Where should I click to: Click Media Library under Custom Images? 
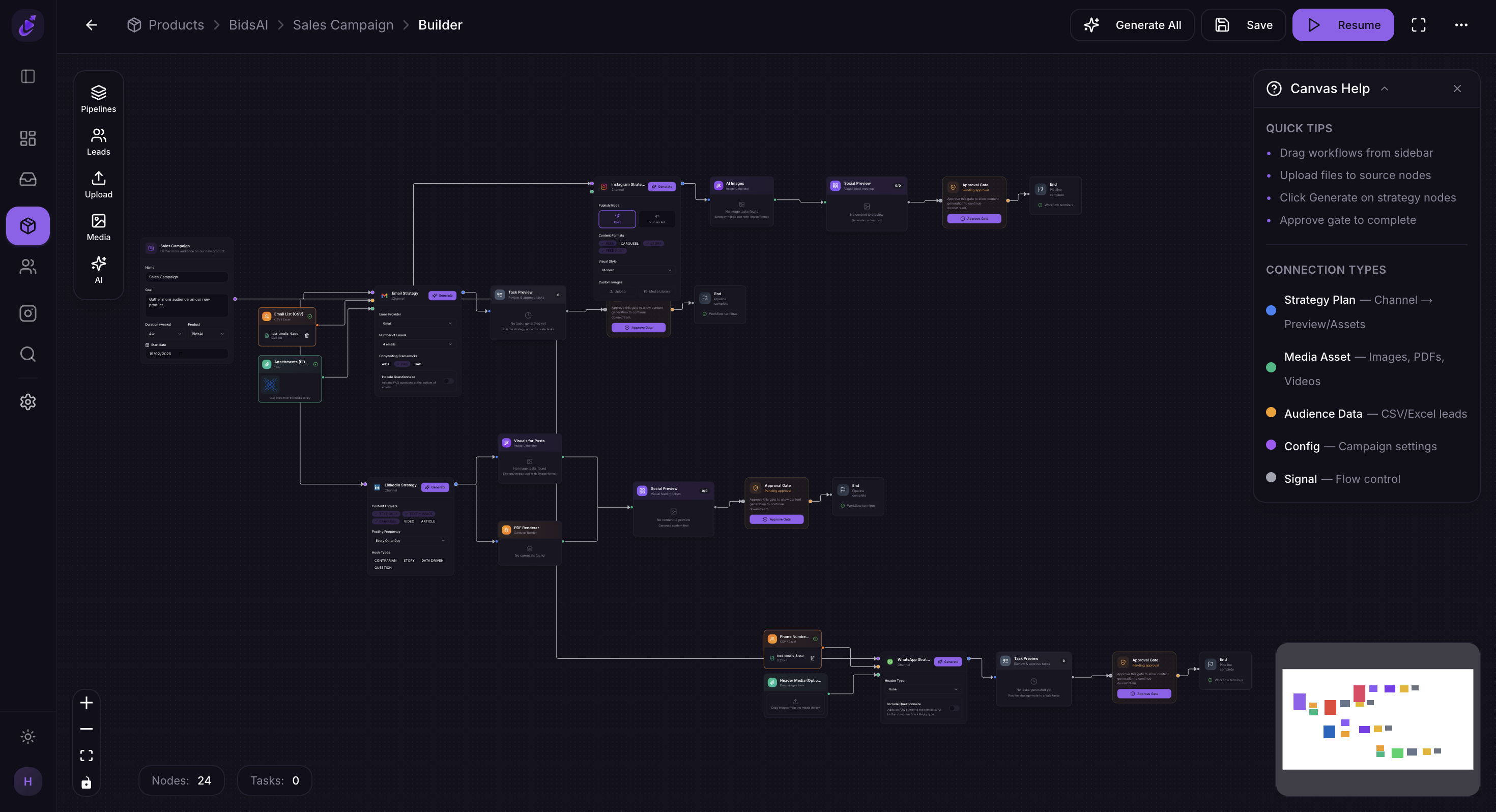point(657,292)
